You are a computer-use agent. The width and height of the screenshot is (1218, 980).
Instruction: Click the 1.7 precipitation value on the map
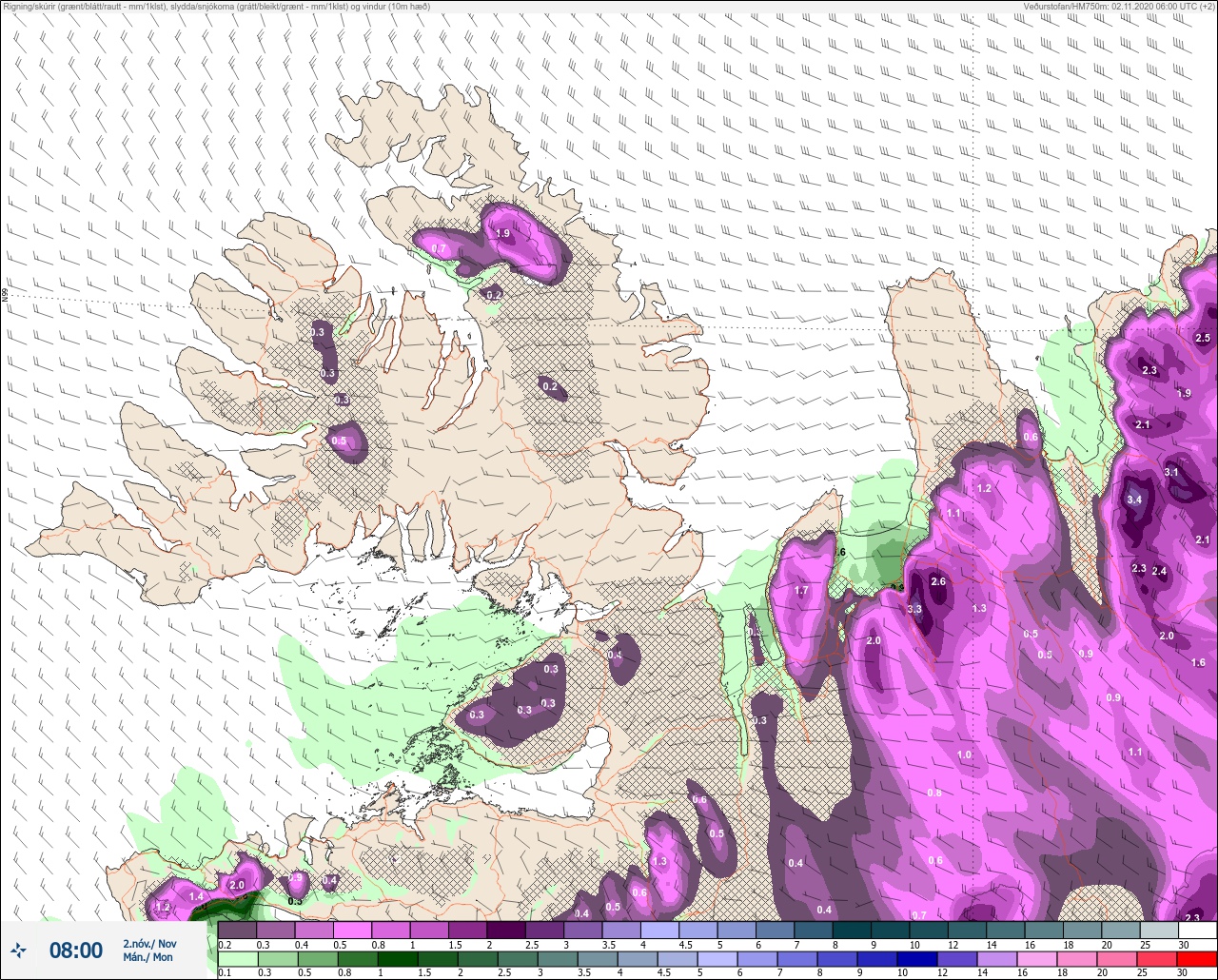click(801, 591)
